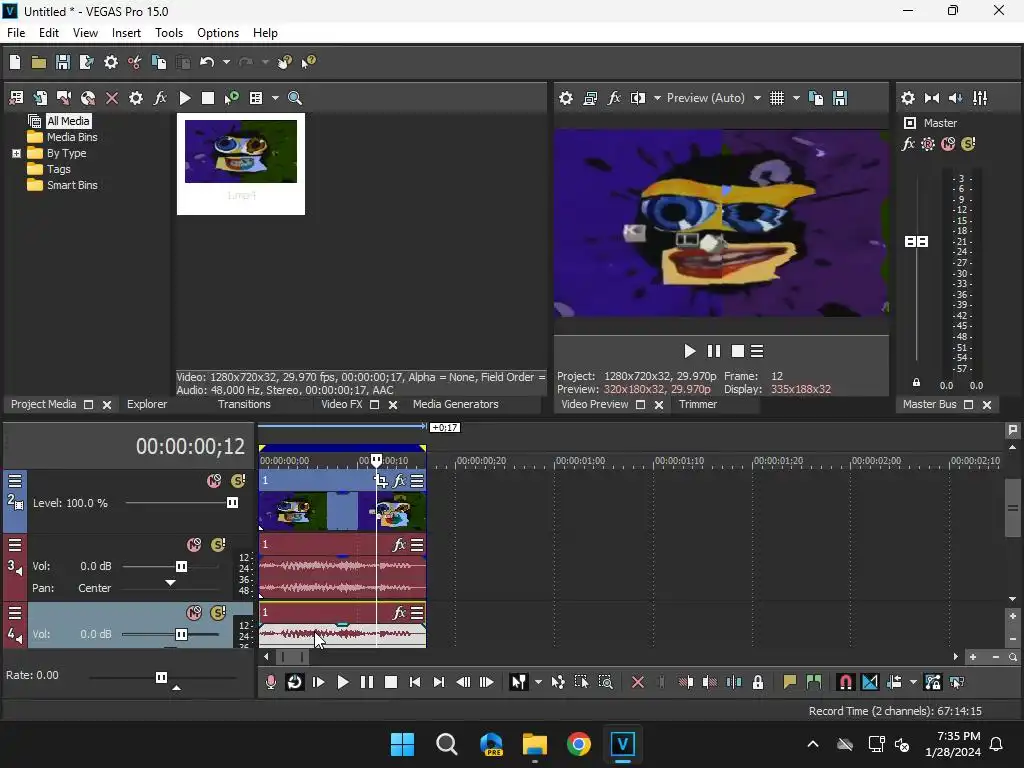Stop media preview in Project Media
The height and width of the screenshot is (768, 1024).
(208, 98)
